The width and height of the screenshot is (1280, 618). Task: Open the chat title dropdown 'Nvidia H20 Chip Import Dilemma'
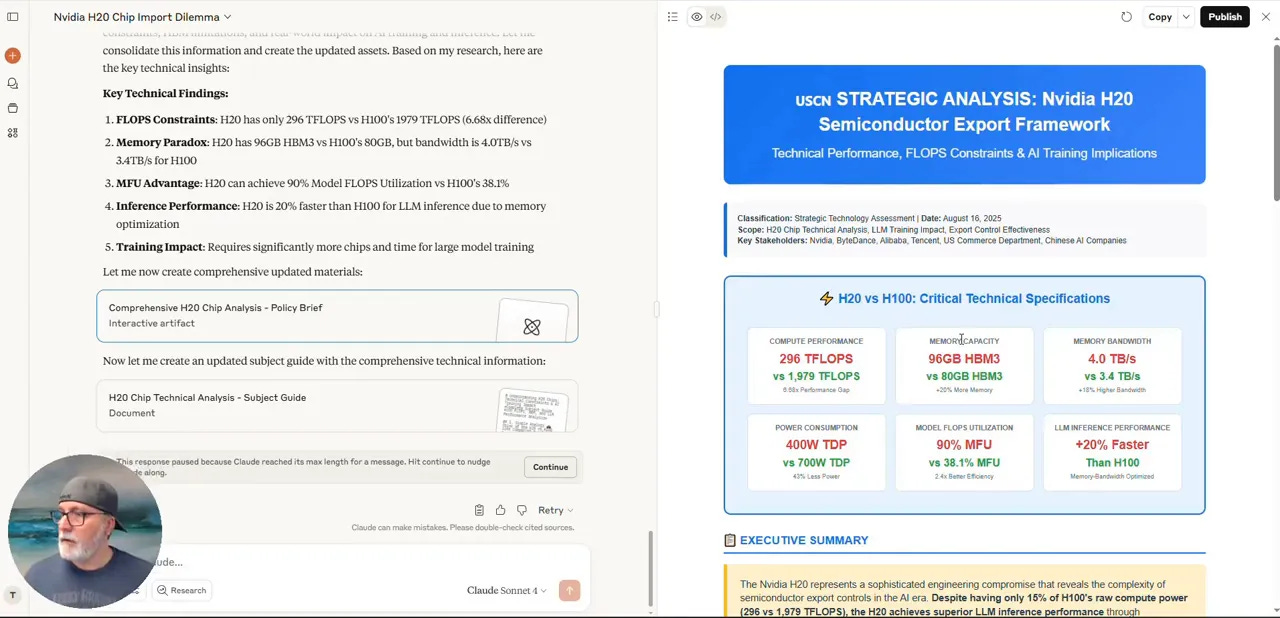click(143, 17)
